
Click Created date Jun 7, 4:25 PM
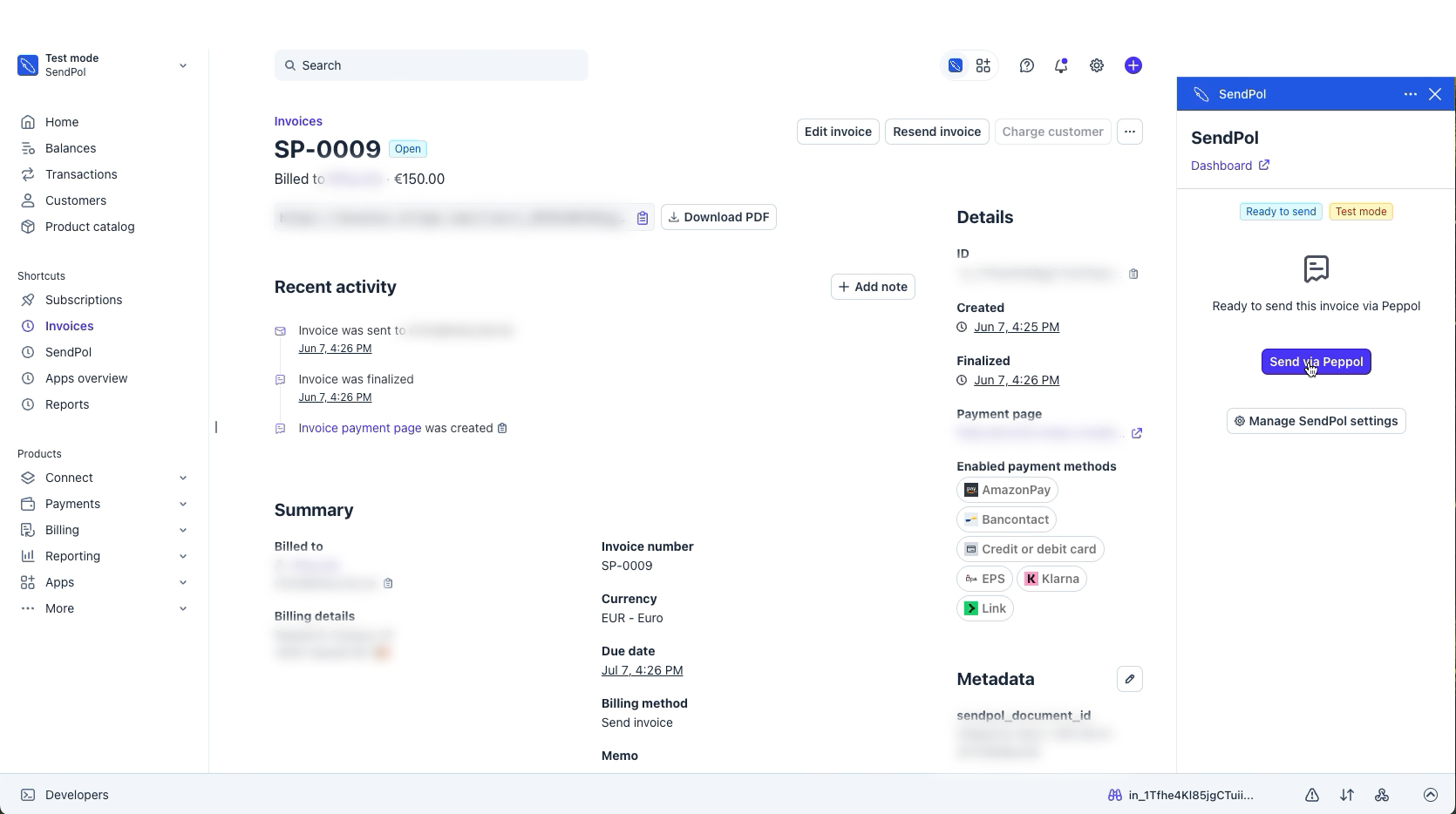pyautogui.click(x=1017, y=327)
